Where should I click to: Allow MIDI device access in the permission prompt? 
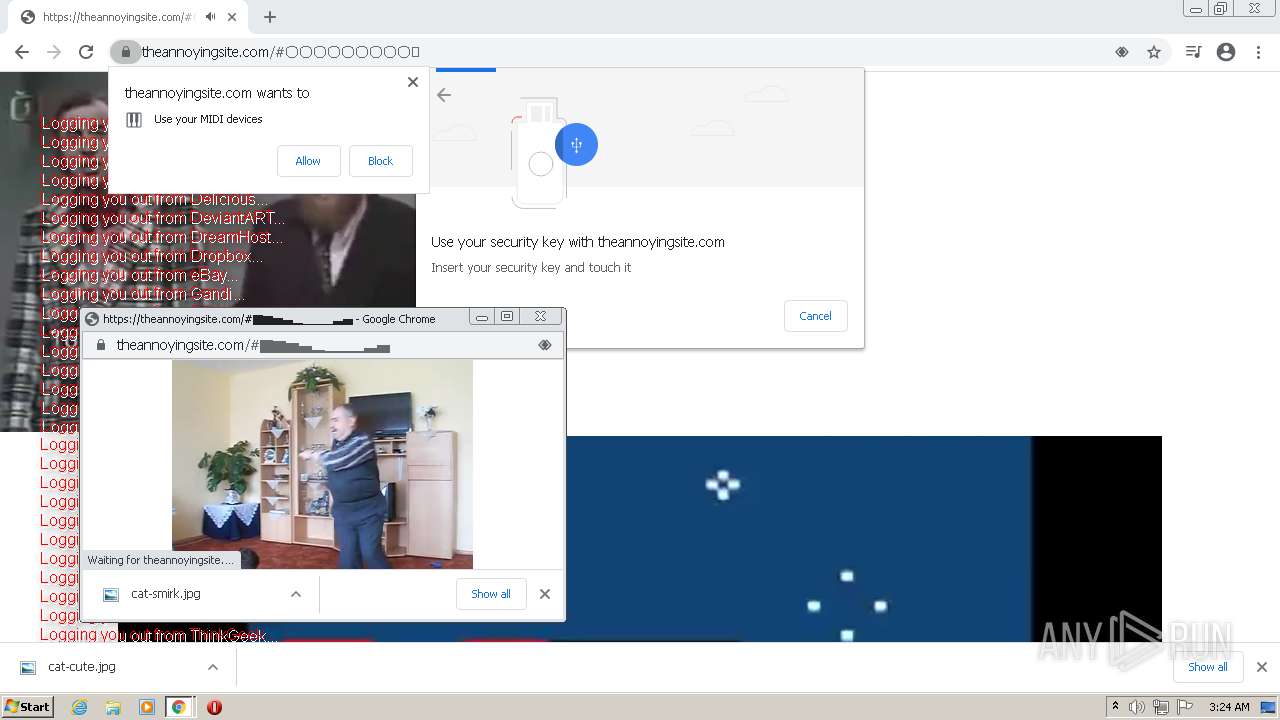308,161
